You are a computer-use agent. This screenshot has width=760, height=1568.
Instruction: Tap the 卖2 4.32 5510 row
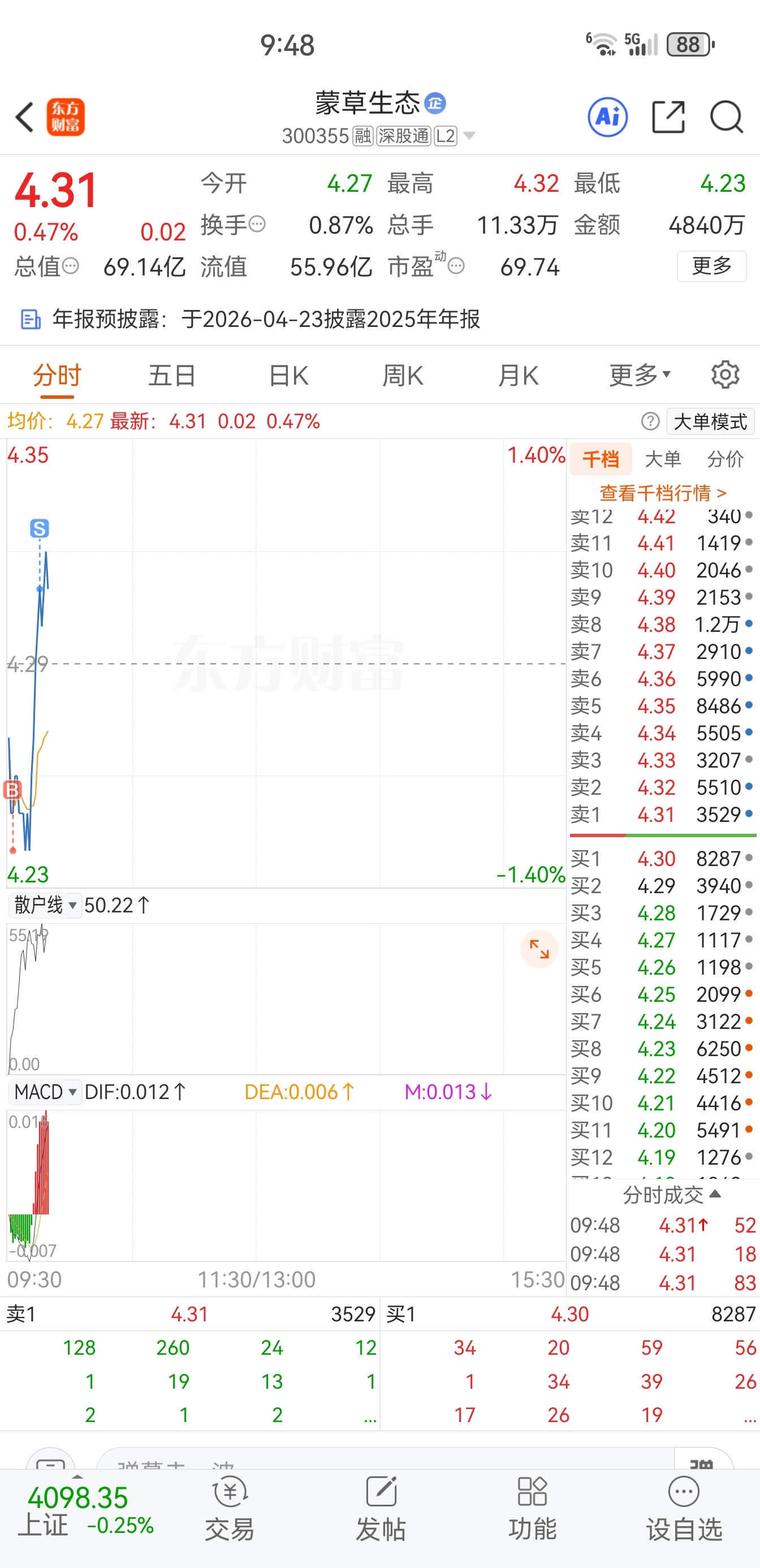(663, 787)
